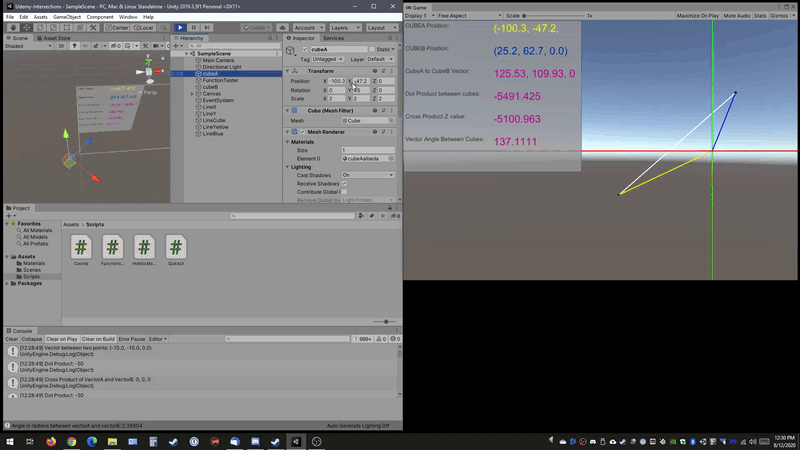Click the Pause button
Viewport: 800px width, 450px height.
click(x=193, y=28)
